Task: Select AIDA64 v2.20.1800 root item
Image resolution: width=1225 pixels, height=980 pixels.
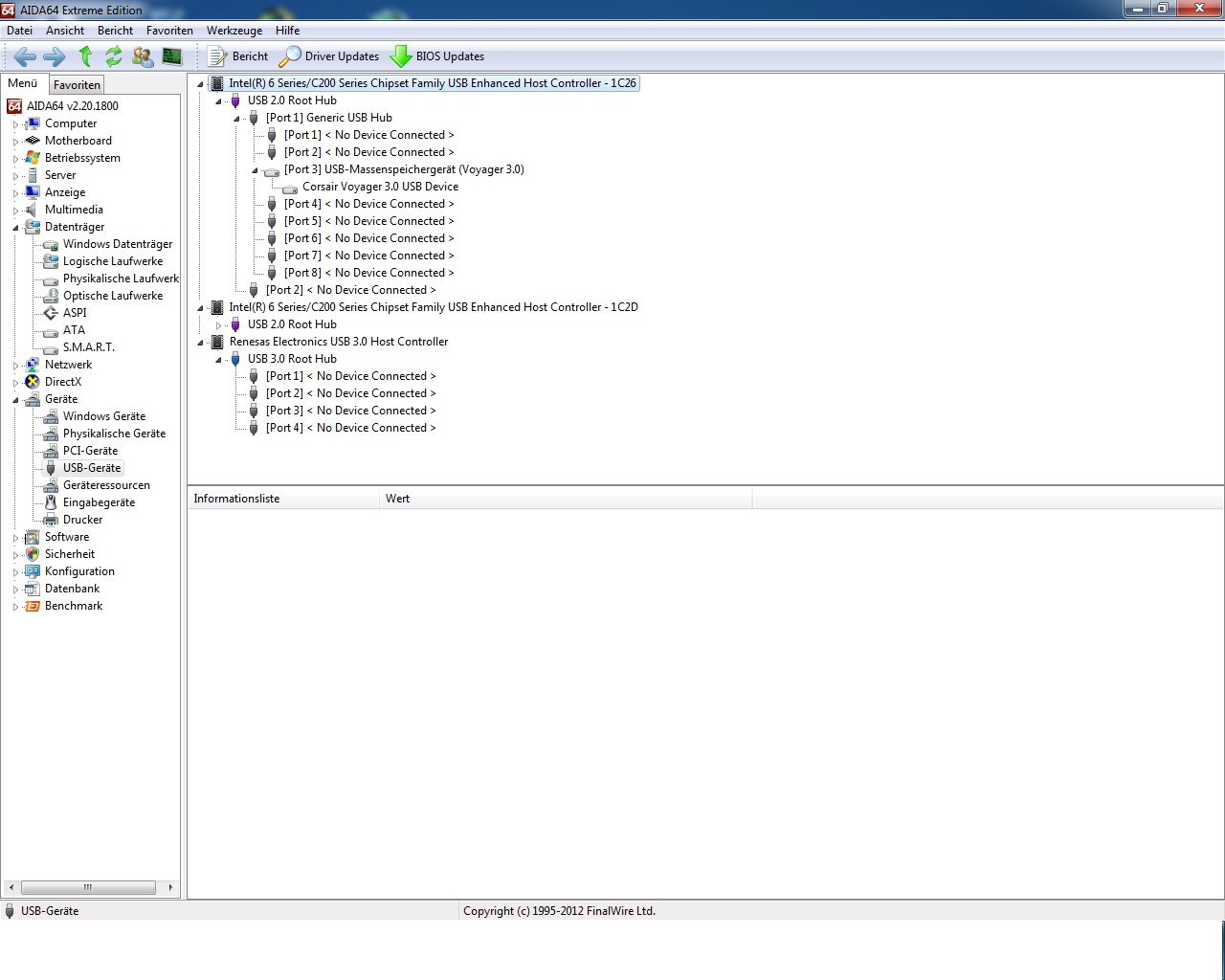Action: pos(73,106)
